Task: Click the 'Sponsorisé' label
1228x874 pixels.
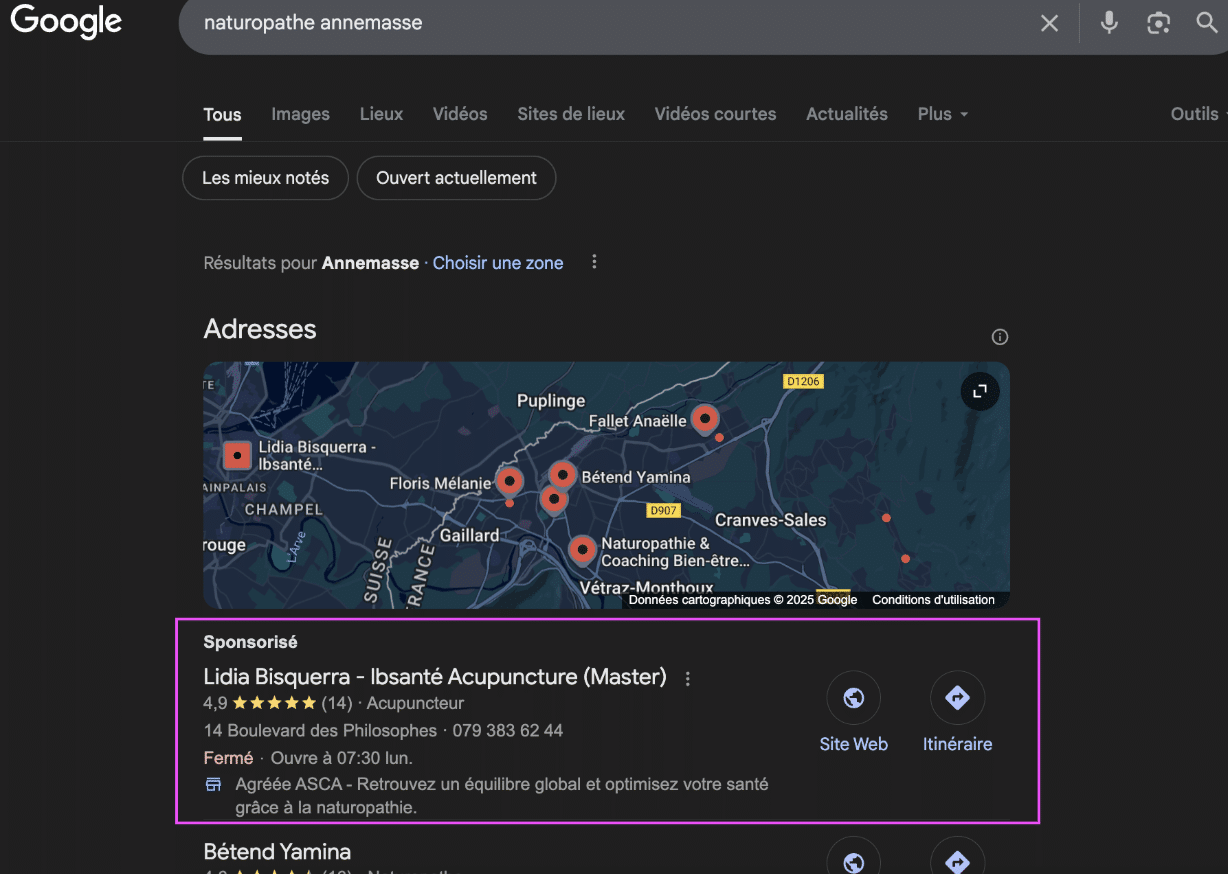Action: click(x=250, y=642)
